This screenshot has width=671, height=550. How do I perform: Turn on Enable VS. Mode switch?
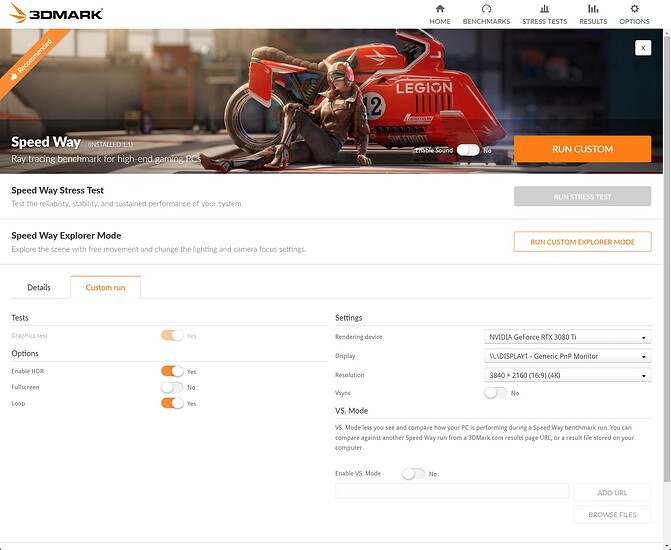(x=413, y=474)
